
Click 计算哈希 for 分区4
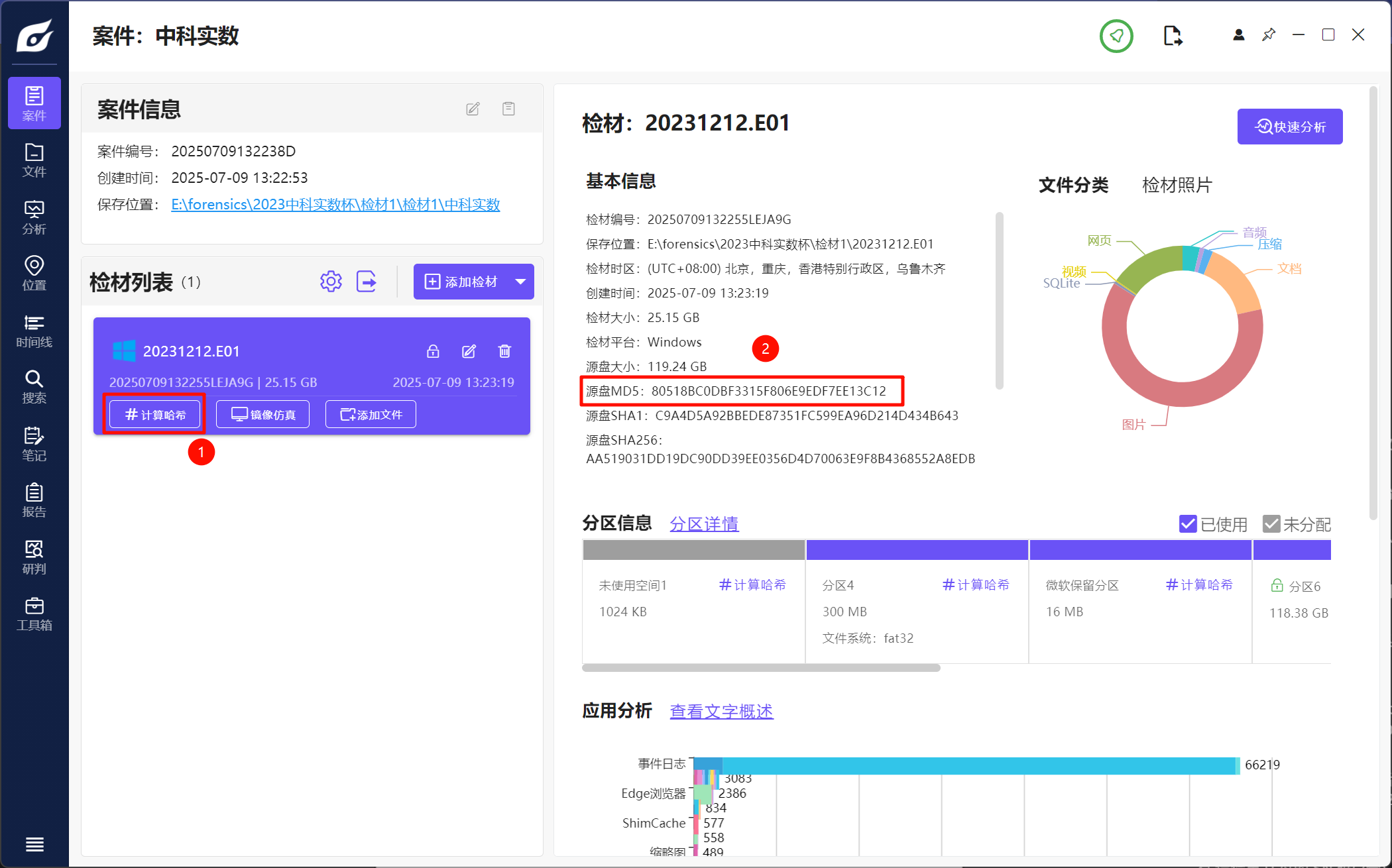[976, 585]
